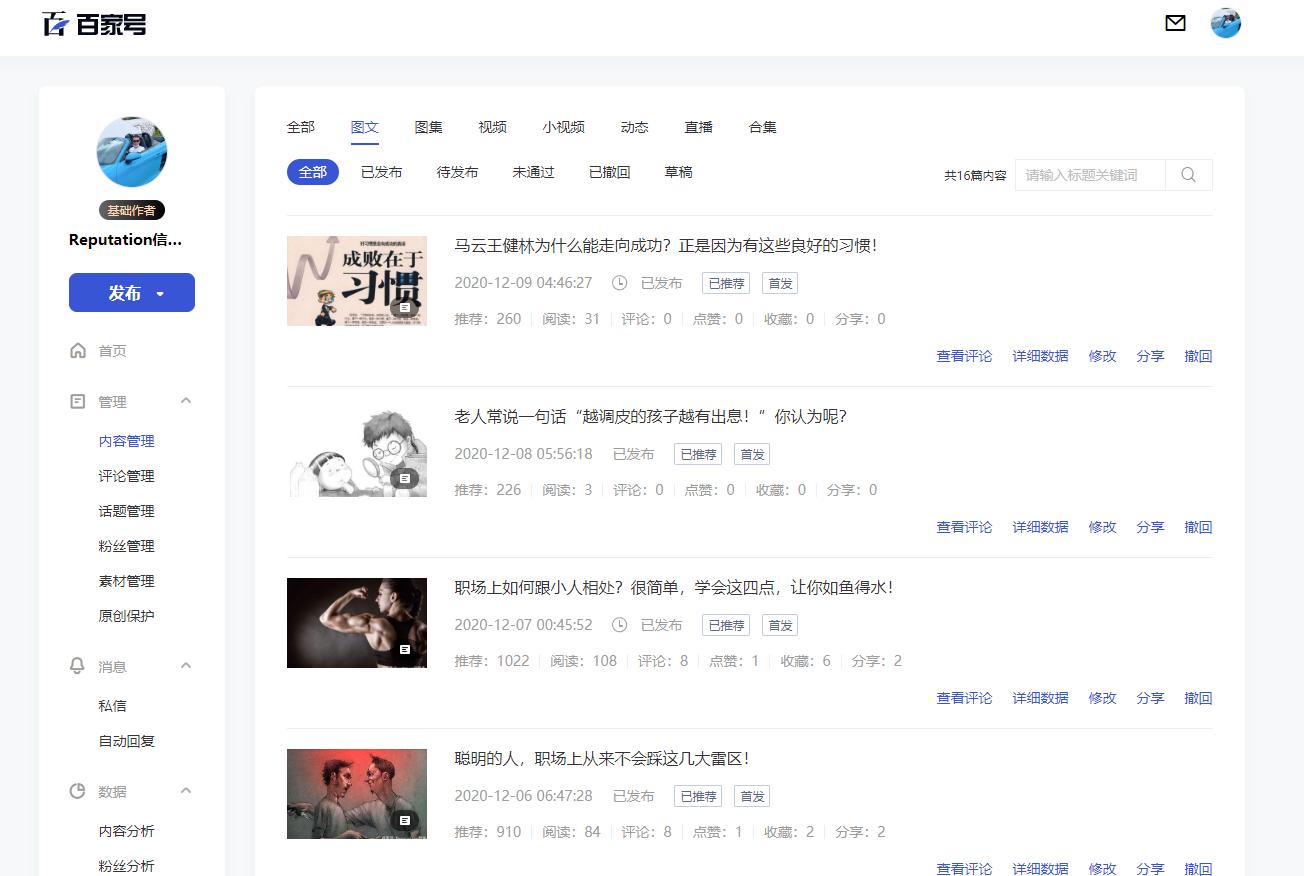This screenshot has width=1304, height=876.
Task: Filter by 待发布 status
Action: coord(458,172)
